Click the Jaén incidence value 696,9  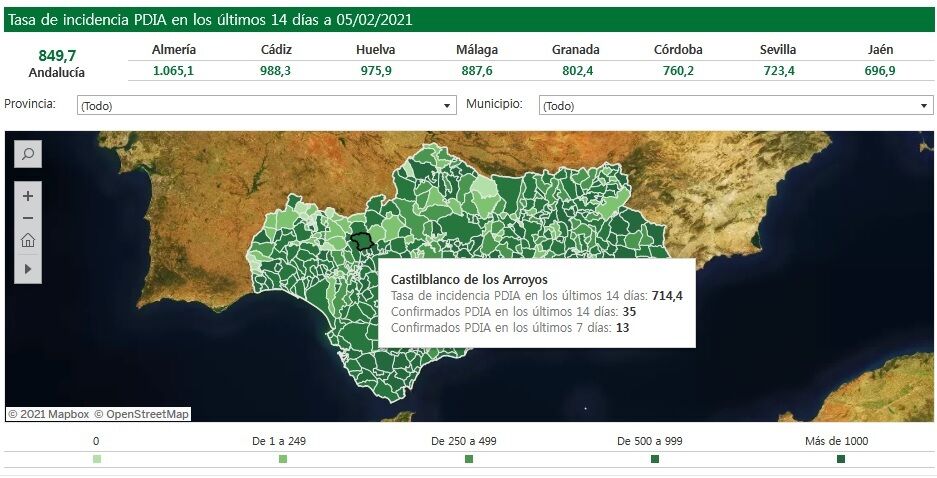click(x=880, y=71)
